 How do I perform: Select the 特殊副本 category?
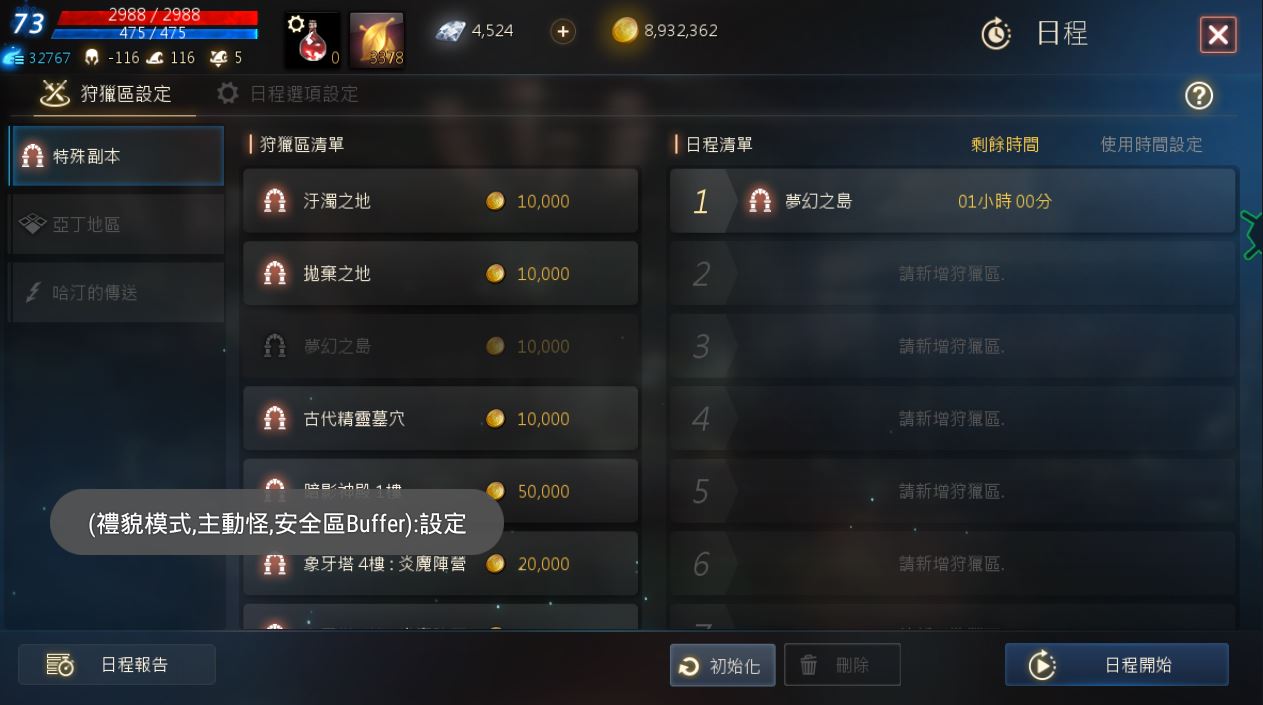tap(117, 156)
